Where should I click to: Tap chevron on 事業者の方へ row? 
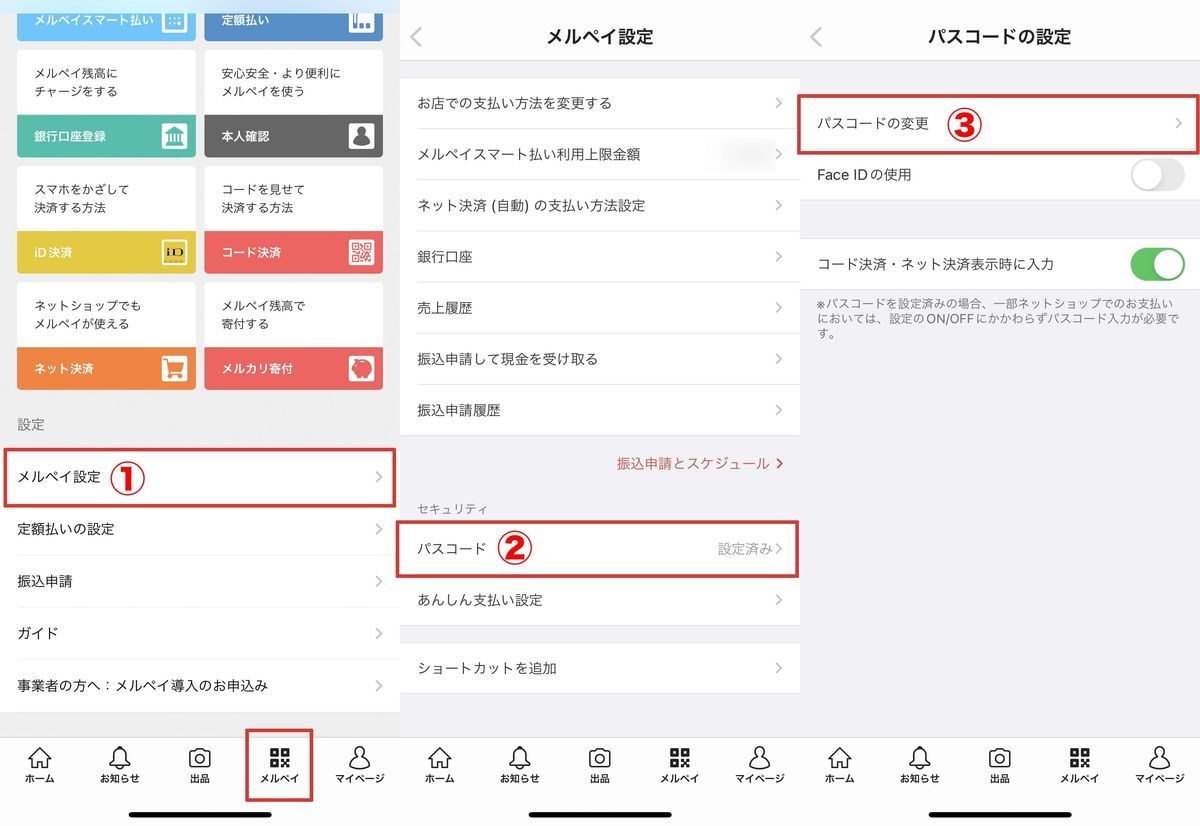point(379,686)
